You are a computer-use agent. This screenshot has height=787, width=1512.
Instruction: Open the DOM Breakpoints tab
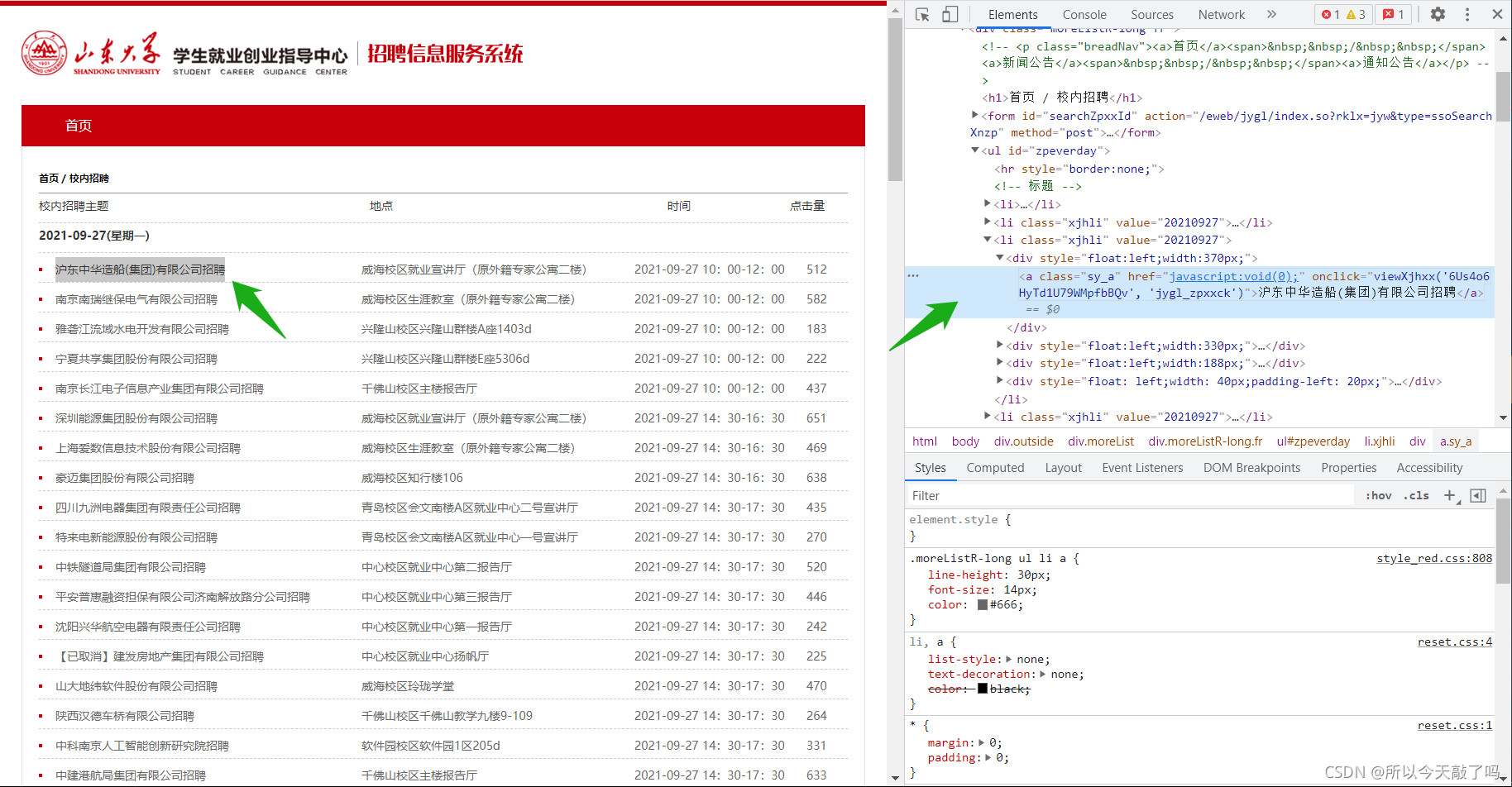(x=1251, y=468)
